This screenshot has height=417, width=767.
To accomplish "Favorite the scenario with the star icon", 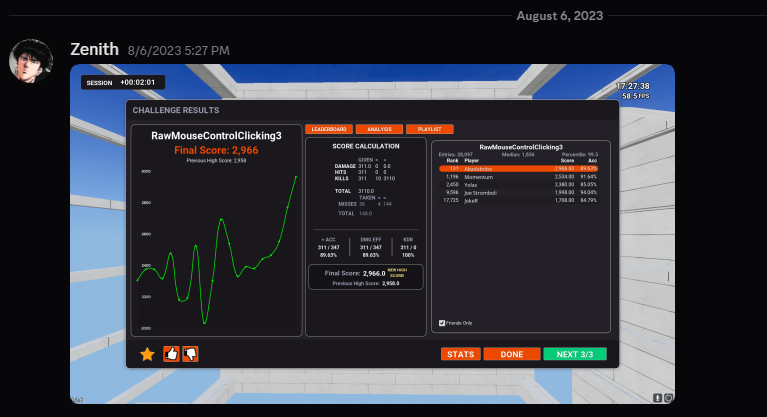I will 147,354.
